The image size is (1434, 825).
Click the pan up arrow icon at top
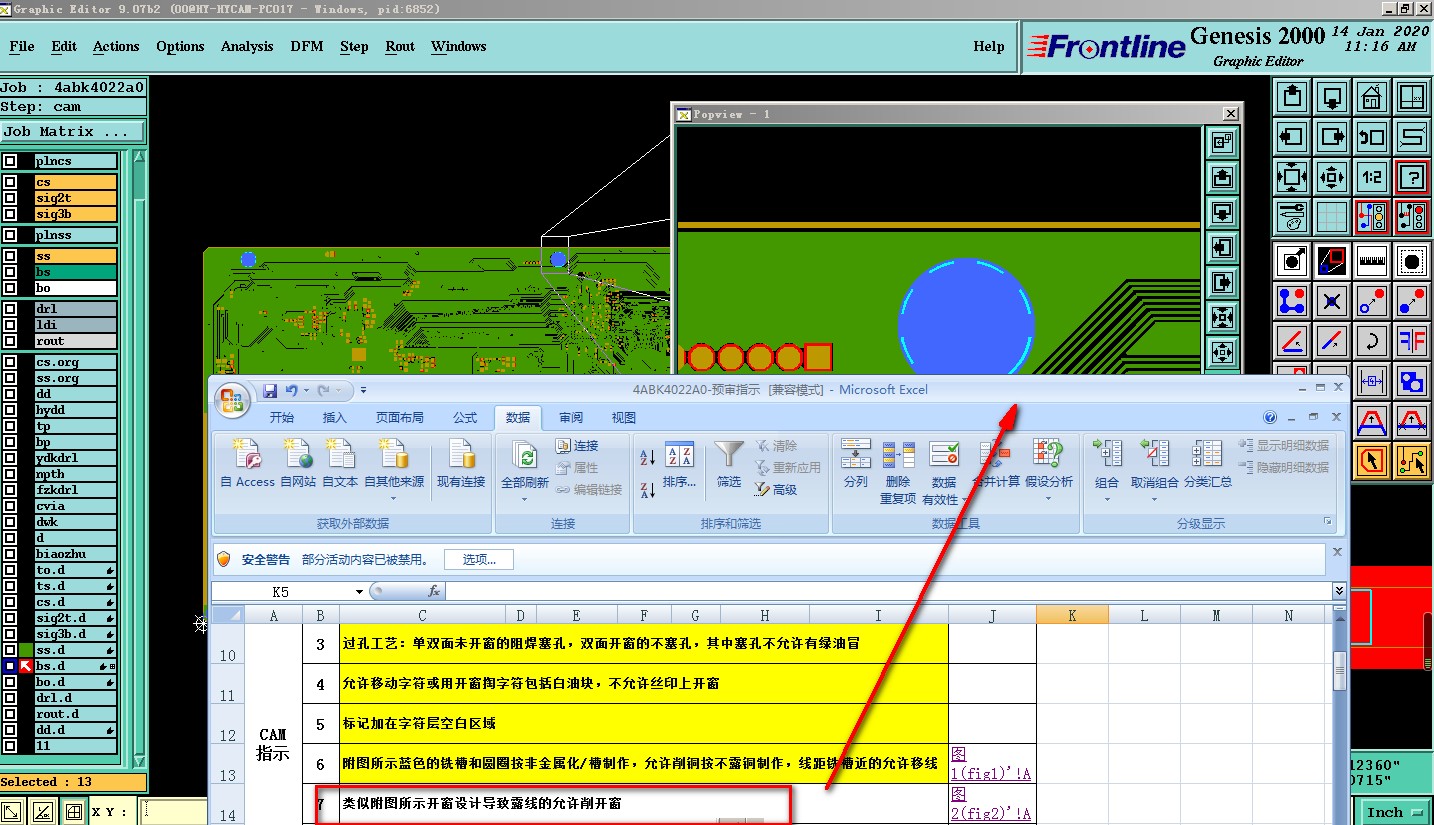[x=1292, y=98]
